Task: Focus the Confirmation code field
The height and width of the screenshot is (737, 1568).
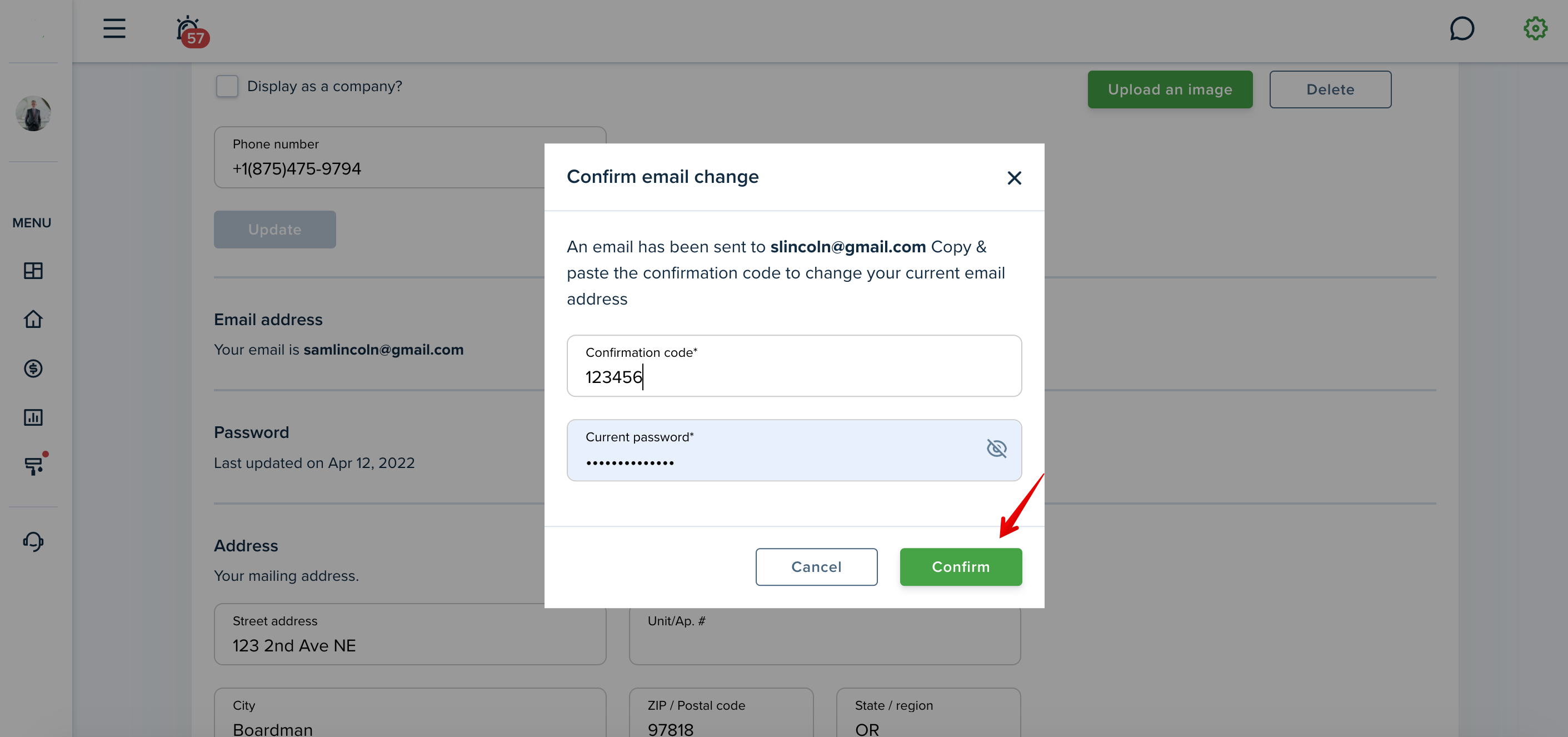Action: 794,366
